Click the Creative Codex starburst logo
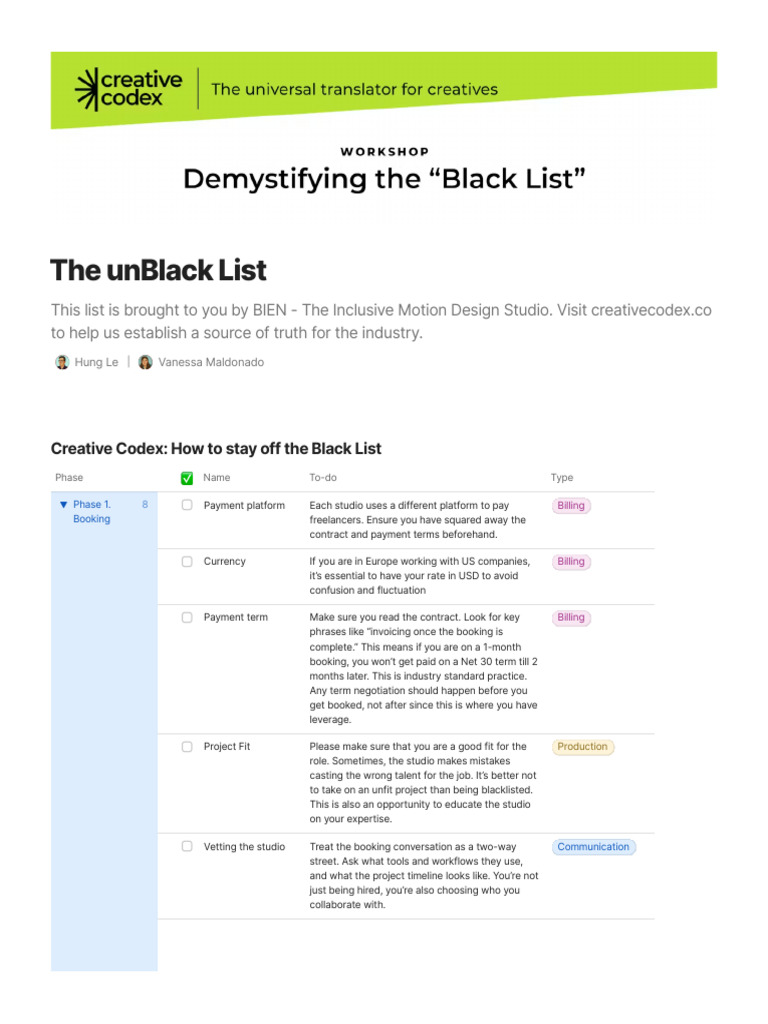The width and height of the screenshot is (768, 1024). click(91, 89)
